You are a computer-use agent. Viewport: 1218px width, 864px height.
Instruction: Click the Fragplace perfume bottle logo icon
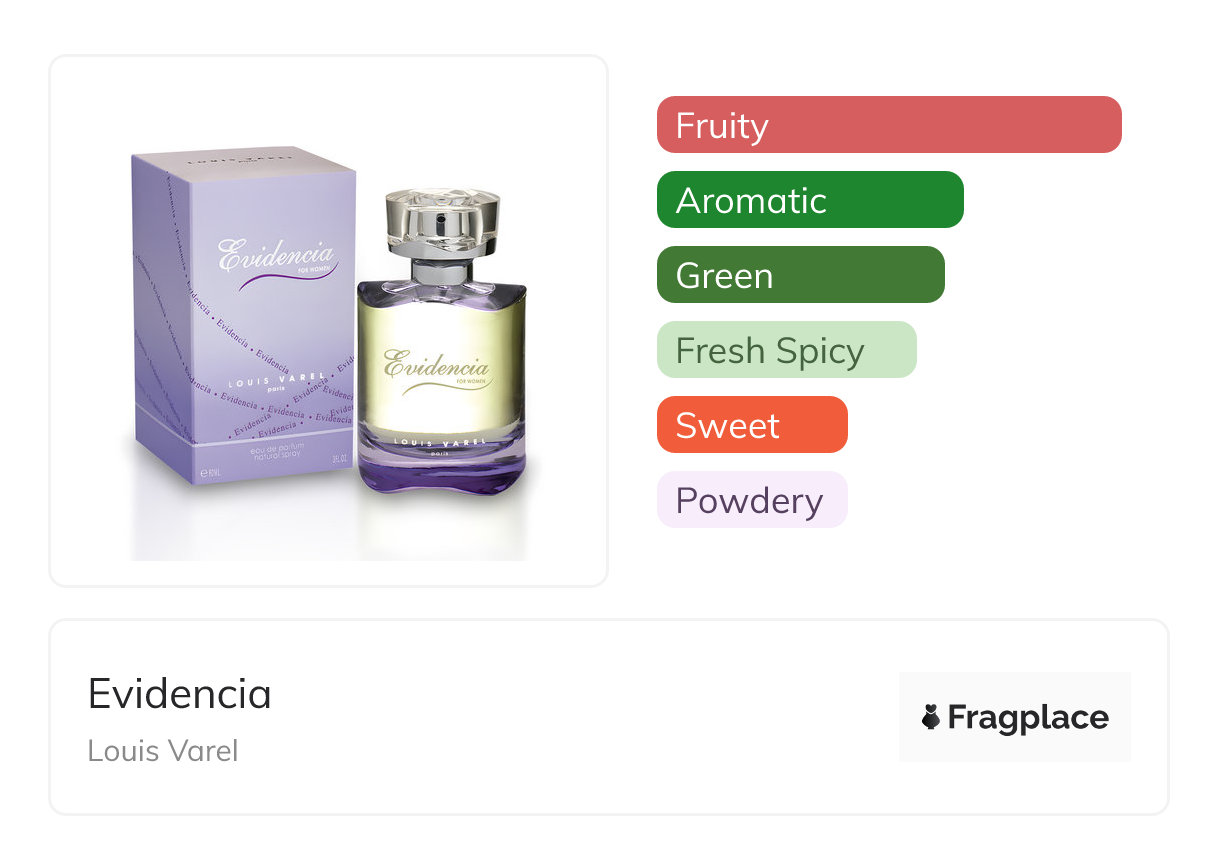tap(931, 717)
